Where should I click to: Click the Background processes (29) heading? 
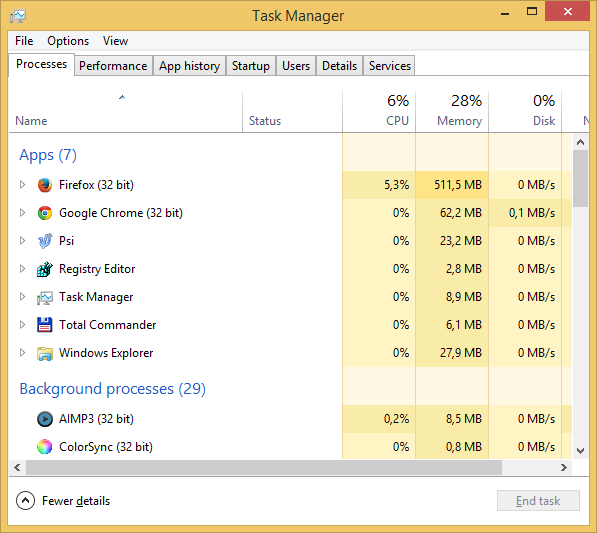tap(113, 389)
